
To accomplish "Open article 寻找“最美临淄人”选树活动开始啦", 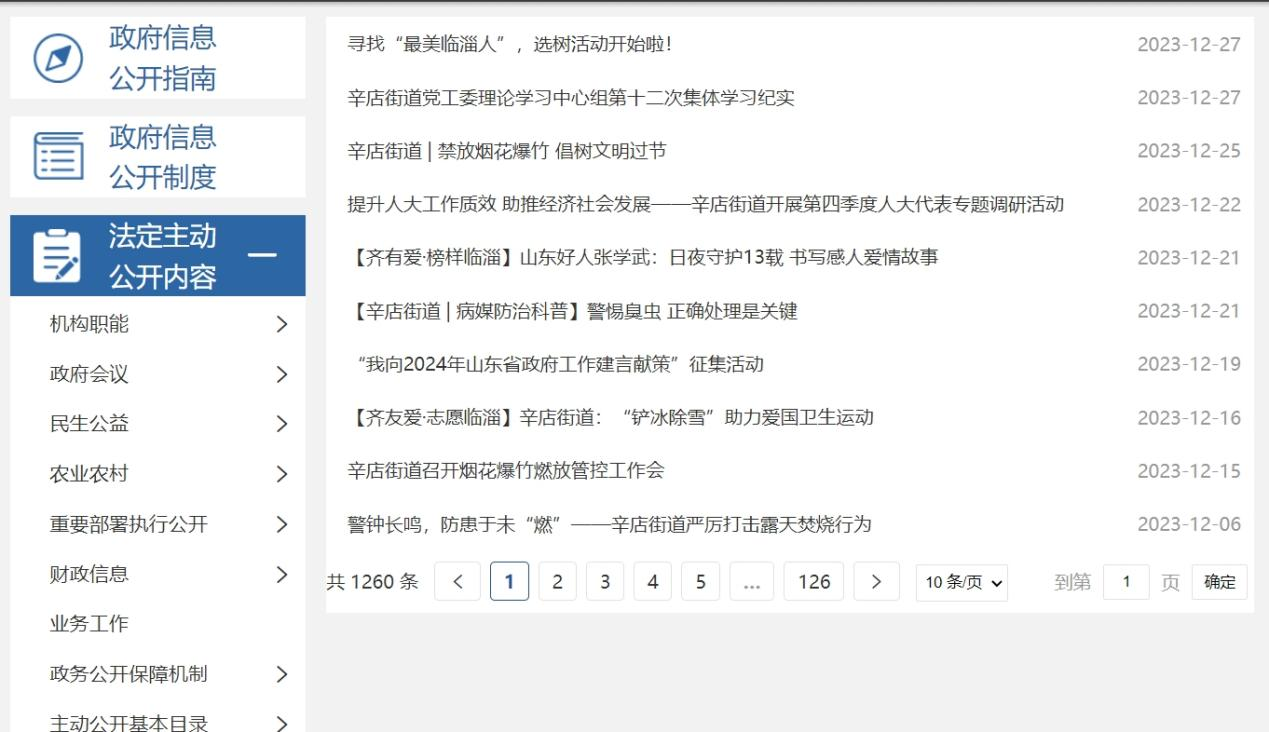I will (x=510, y=44).
